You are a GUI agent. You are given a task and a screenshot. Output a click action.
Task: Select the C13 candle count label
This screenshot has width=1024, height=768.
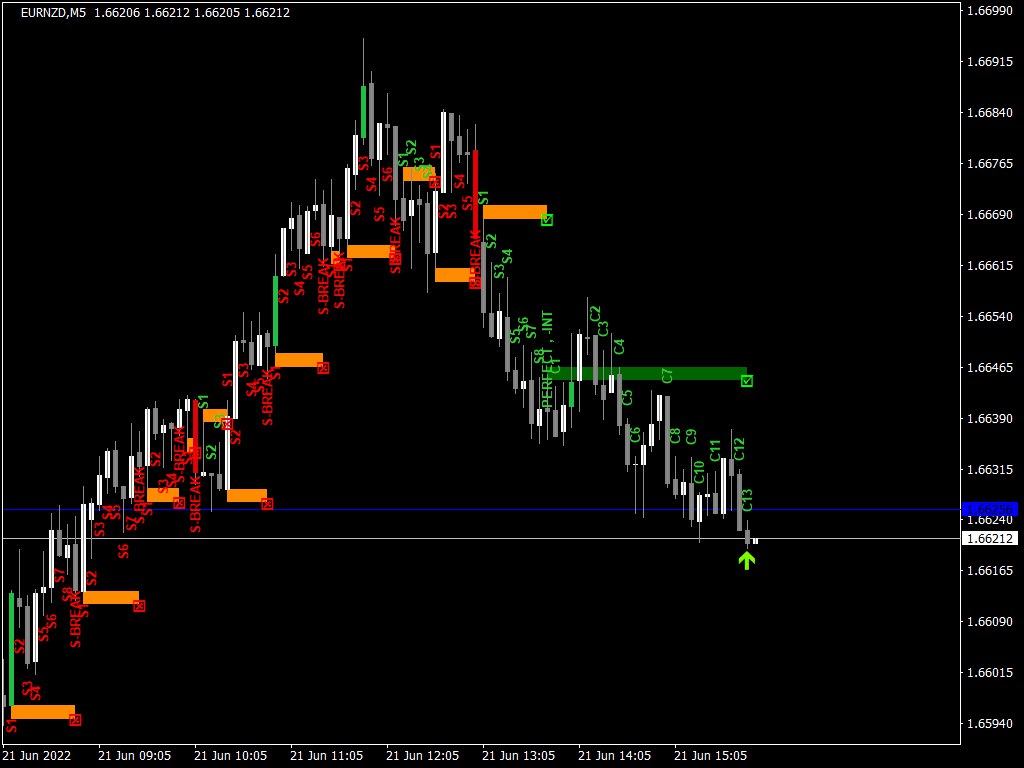[x=746, y=500]
